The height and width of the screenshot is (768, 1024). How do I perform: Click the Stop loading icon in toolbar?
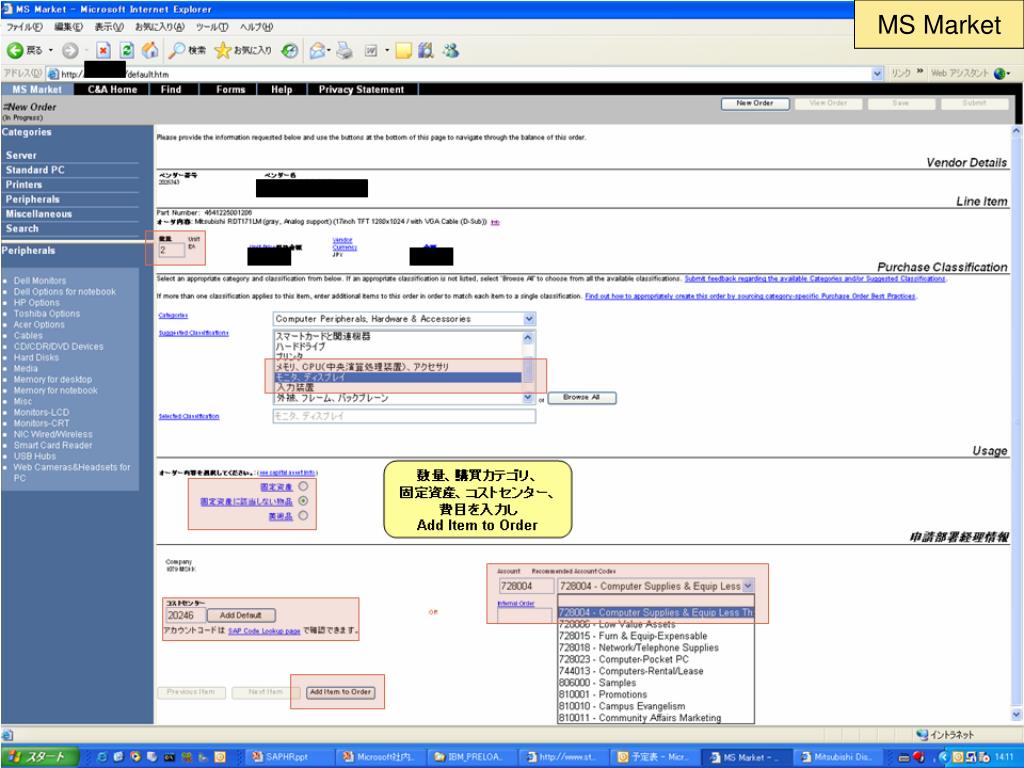pyautogui.click(x=103, y=50)
